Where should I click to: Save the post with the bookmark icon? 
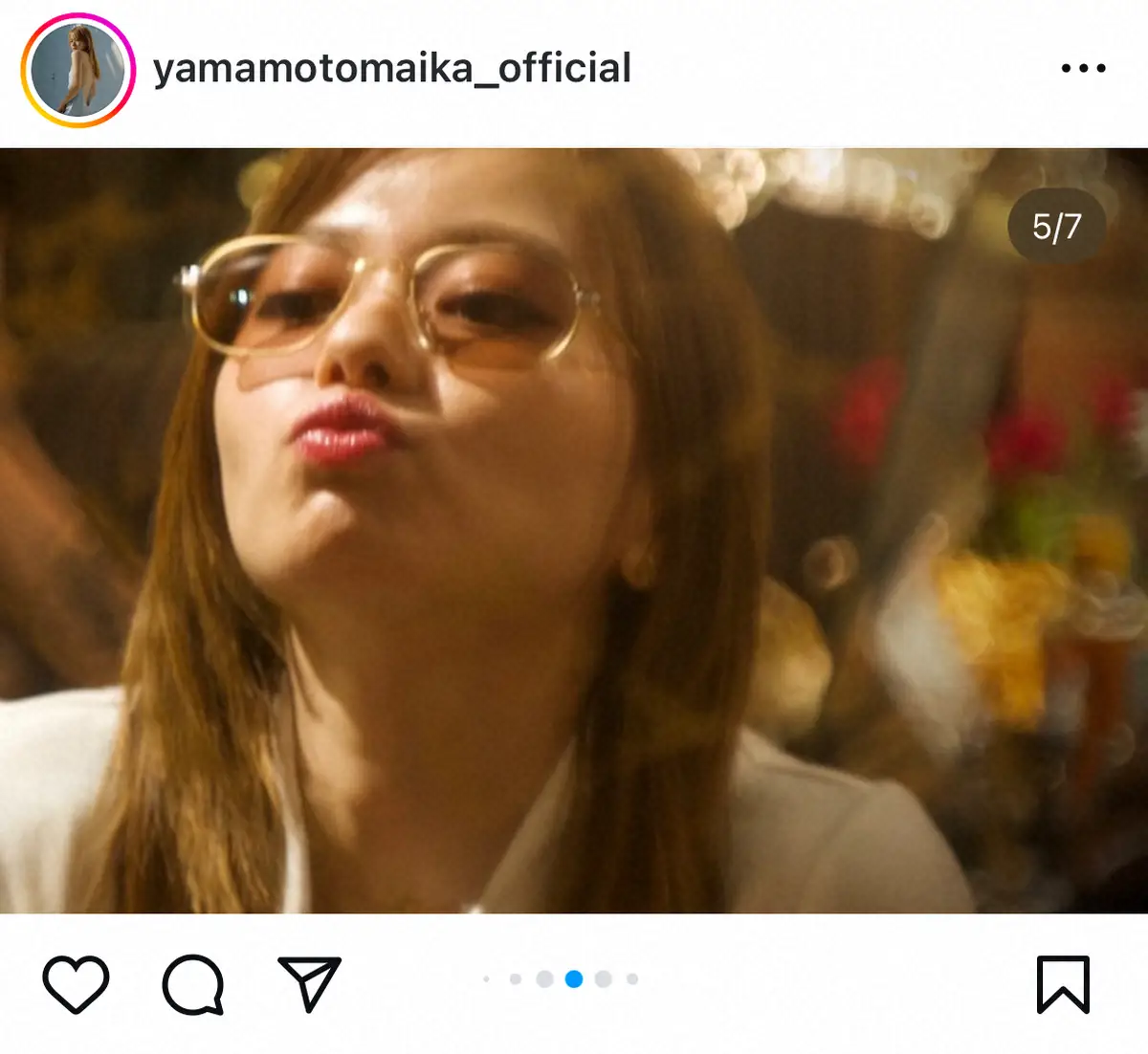coord(1063,983)
